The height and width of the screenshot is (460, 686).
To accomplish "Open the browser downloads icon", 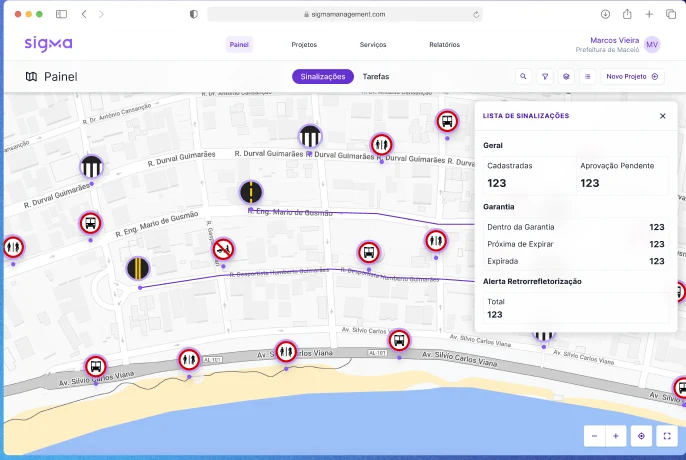I will 605,14.
